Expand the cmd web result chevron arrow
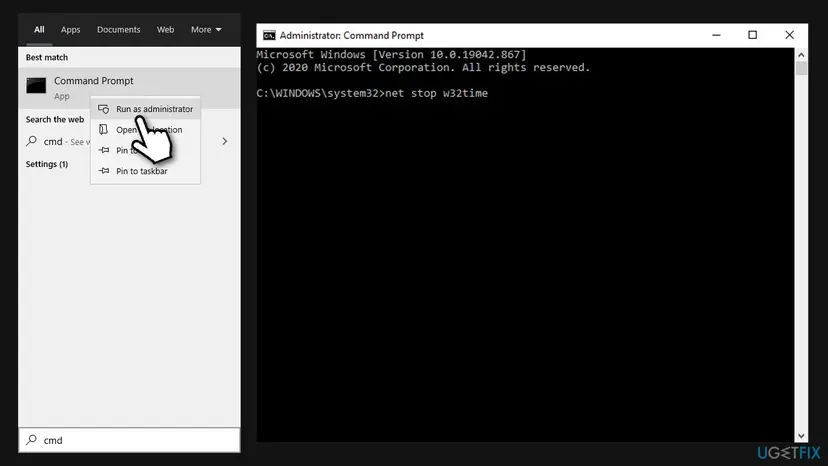Viewport: 828px width, 466px height. click(x=224, y=141)
